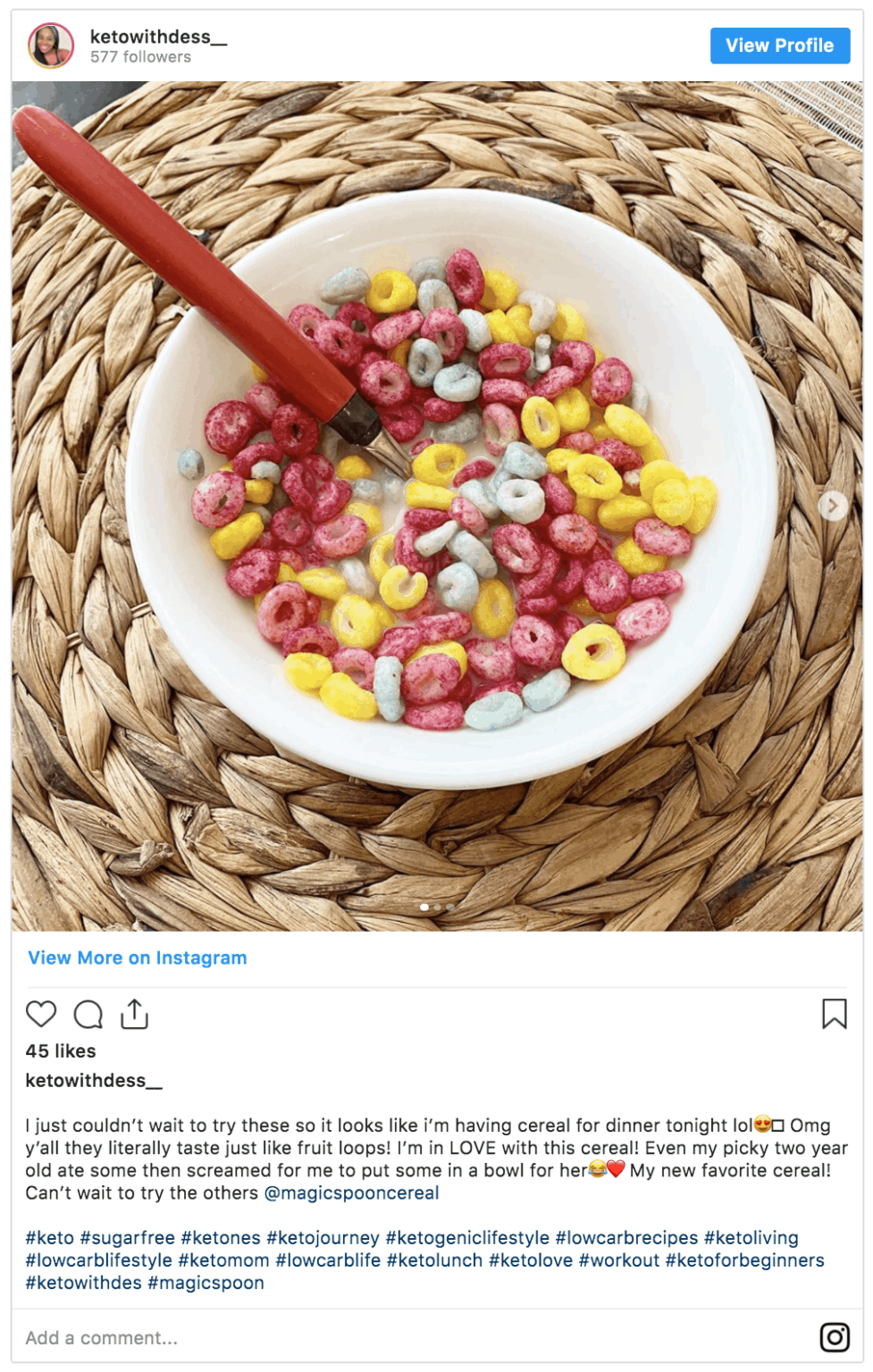Open Instagram via the logo icon
873x1372 pixels.
click(835, 1337)
